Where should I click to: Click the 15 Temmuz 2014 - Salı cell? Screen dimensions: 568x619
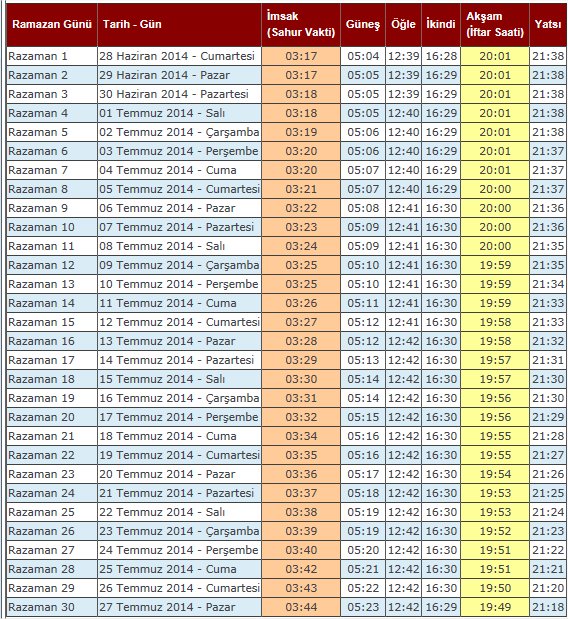(179, 379)
